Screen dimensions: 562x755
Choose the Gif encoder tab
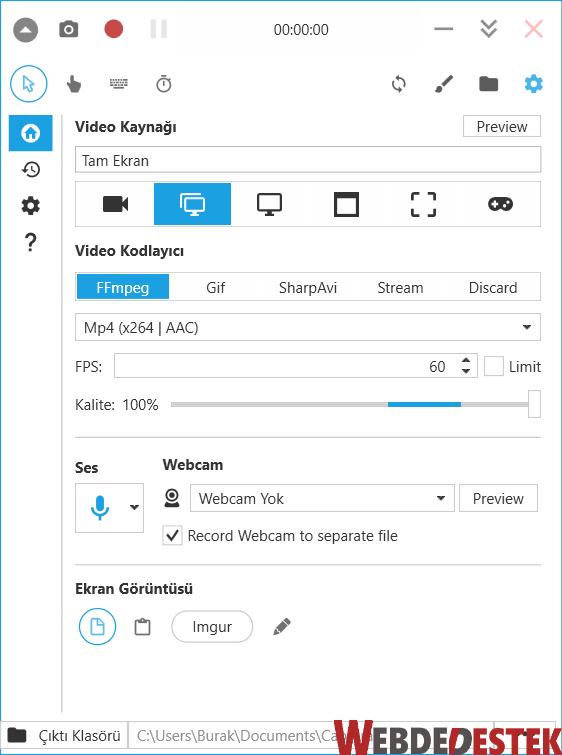[215, 287]
